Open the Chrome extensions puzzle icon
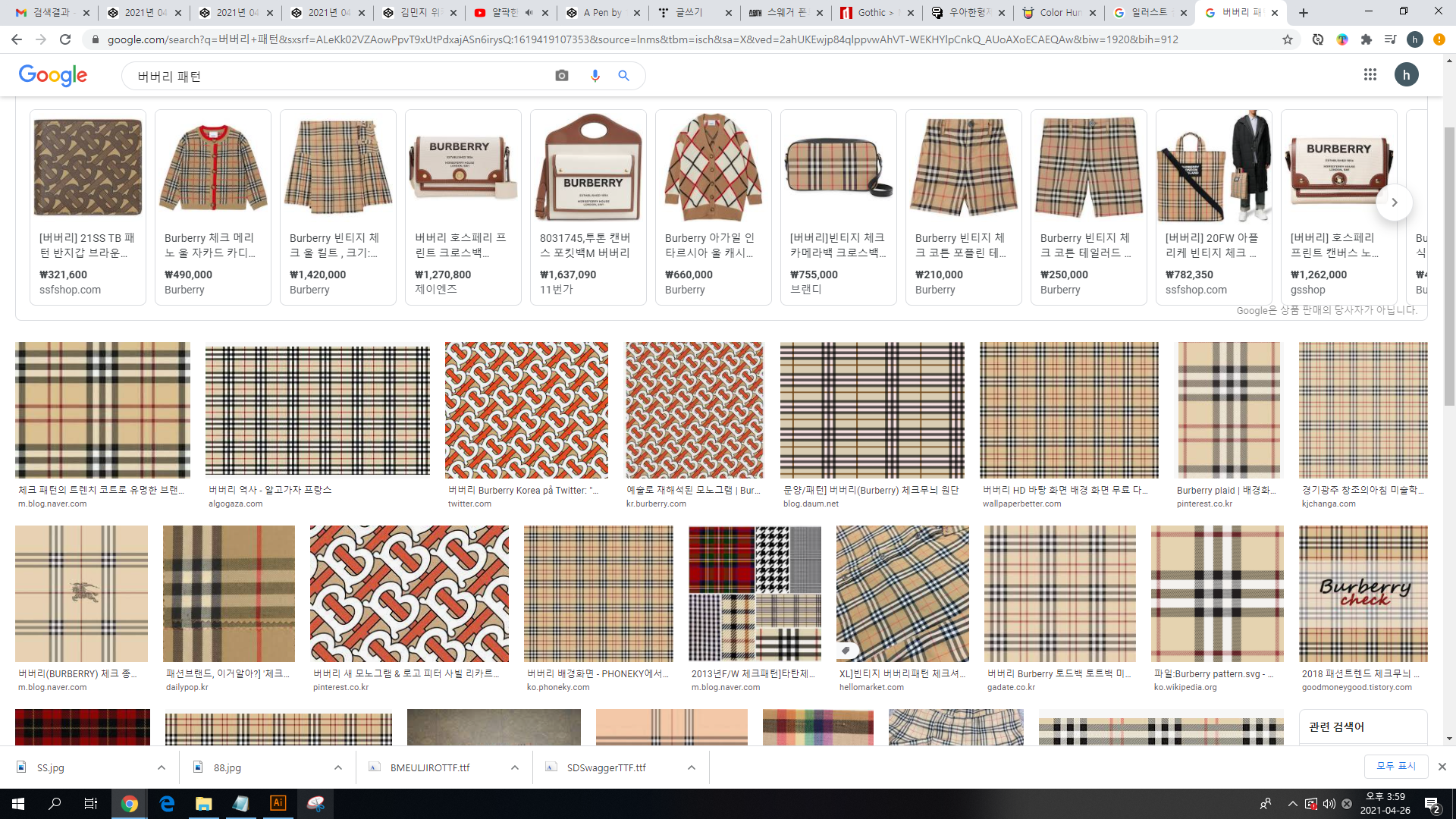Viewport: 1456px width, 819px height. pyautogui.click(x=1367, y=39)
